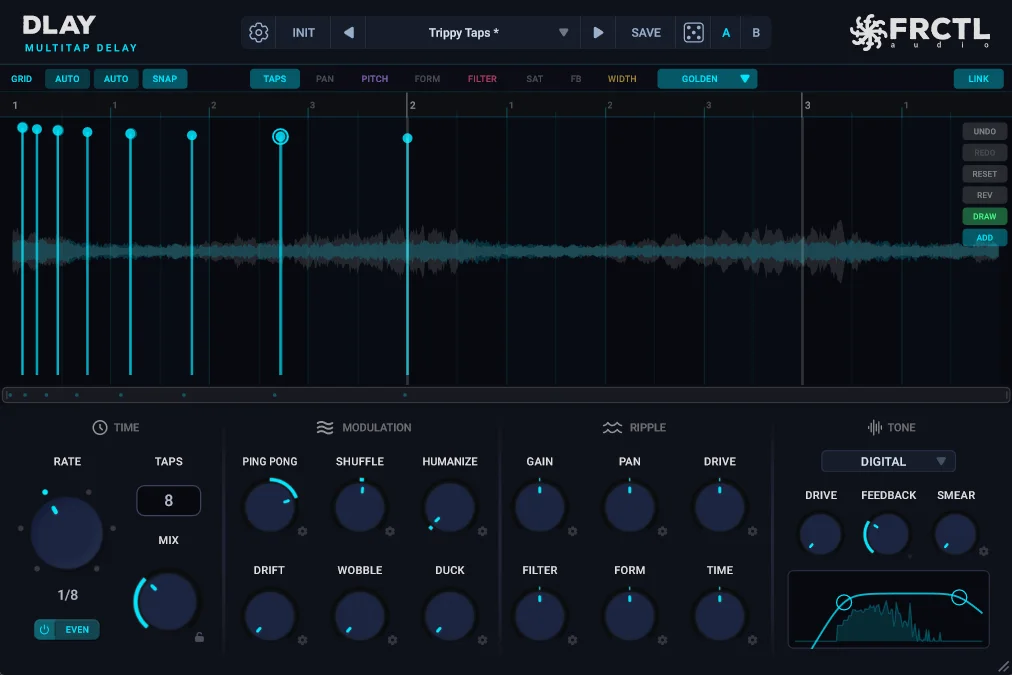The width and height of the screenshot is (1012, 675).
Task: Toggle the Link button
Action: click(978, 79)
